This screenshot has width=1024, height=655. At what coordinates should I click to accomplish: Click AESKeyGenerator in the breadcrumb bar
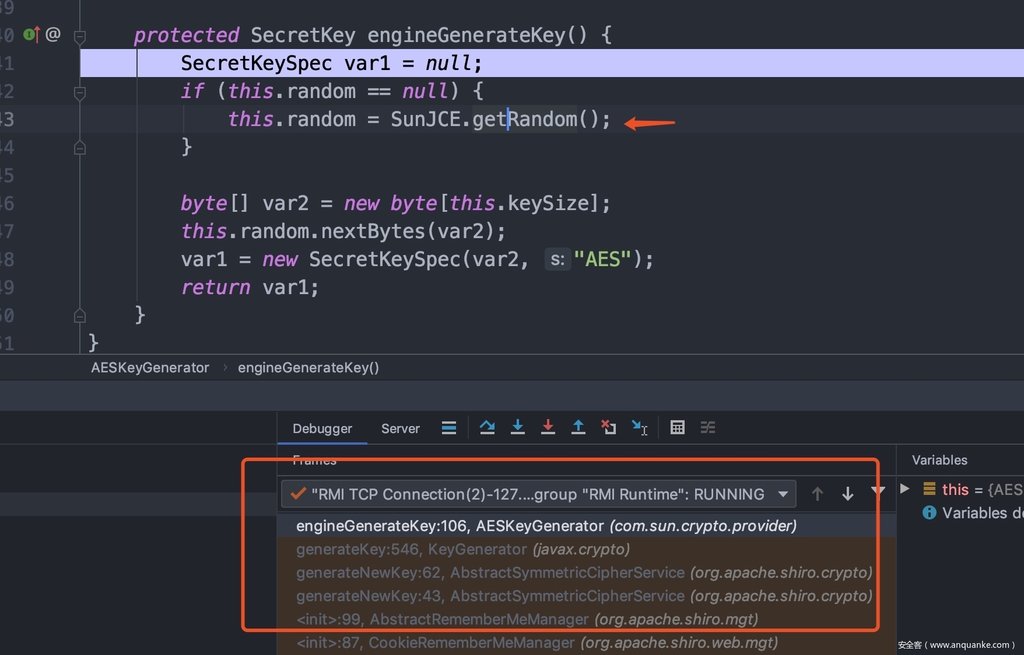(150, 367)
